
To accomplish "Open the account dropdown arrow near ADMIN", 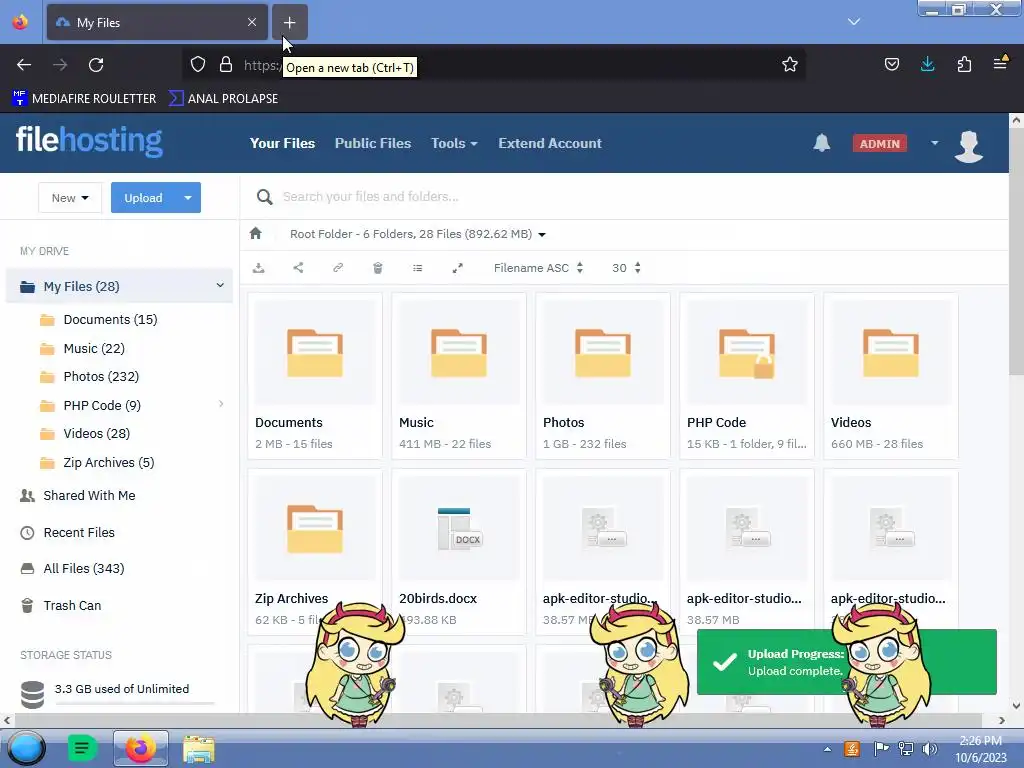I will pos(935,143).
